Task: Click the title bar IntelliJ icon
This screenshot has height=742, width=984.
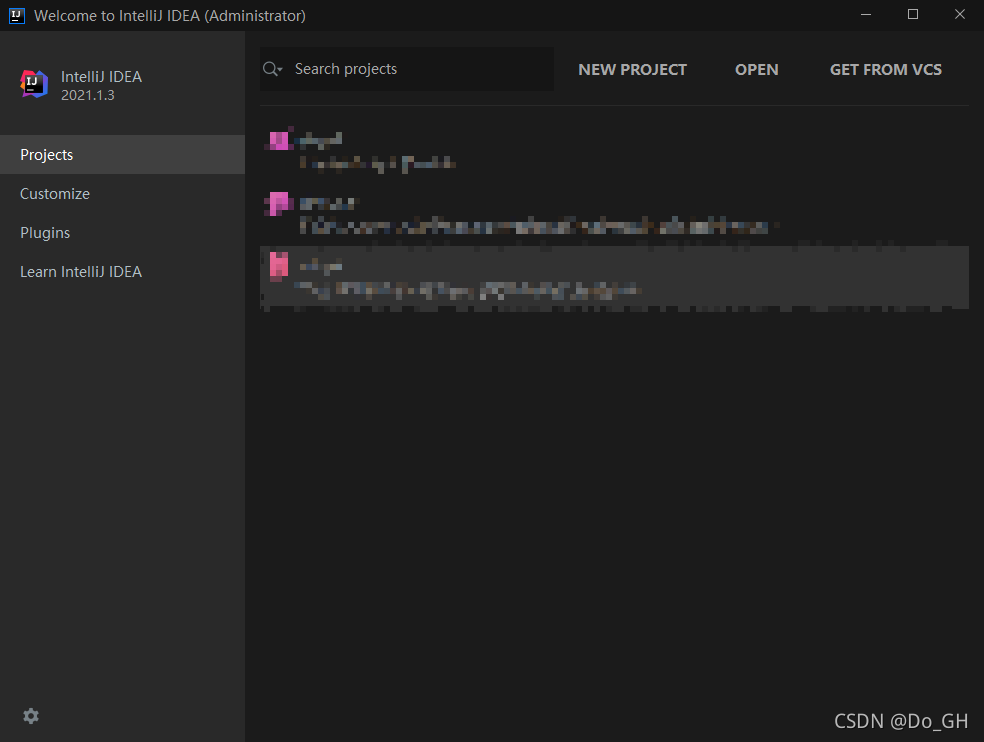Action: pos(17,16)
